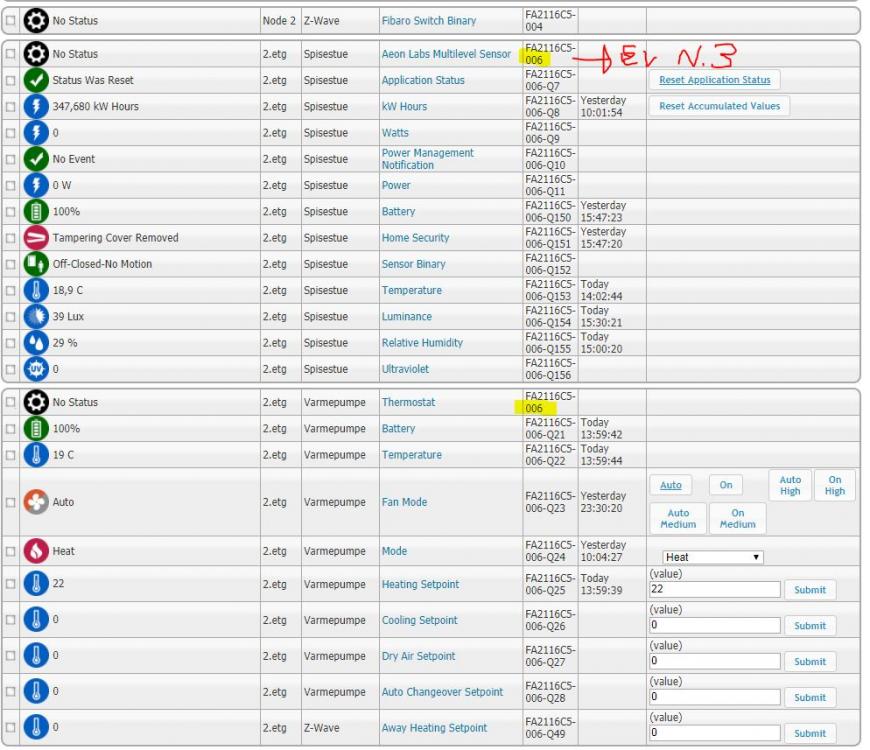
Task: Click the Cooling Setpoint value input field
Action: tap(714, 626)
